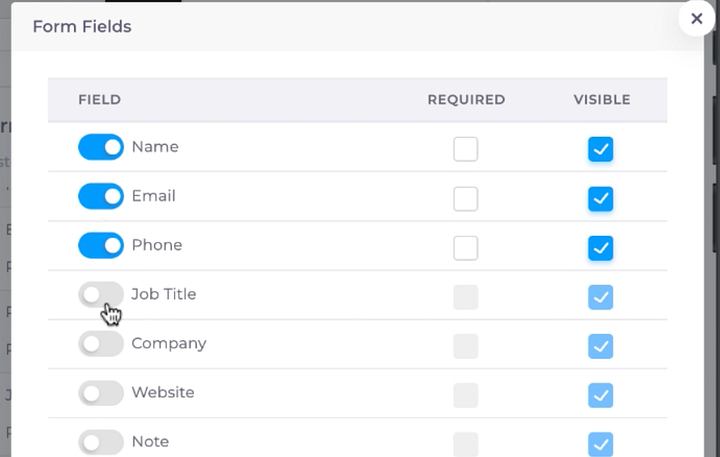Click the Job Title Visible checkbox
Screen dimensions: 720x457
(601, 297)
